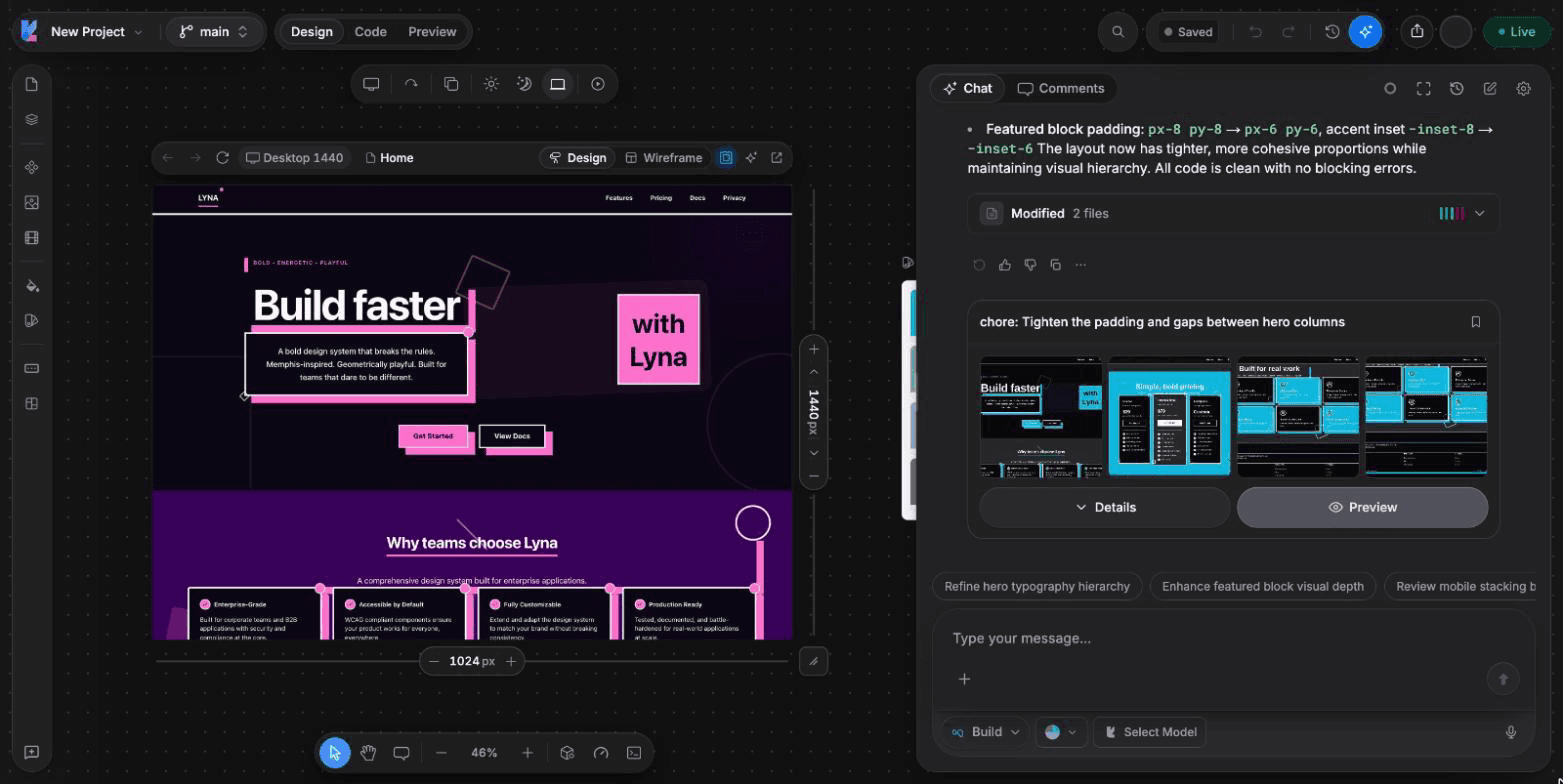Open the color theme circle dropdown
The image size is (1563, 784).
pyautogui.click(x=1060, y=732)
